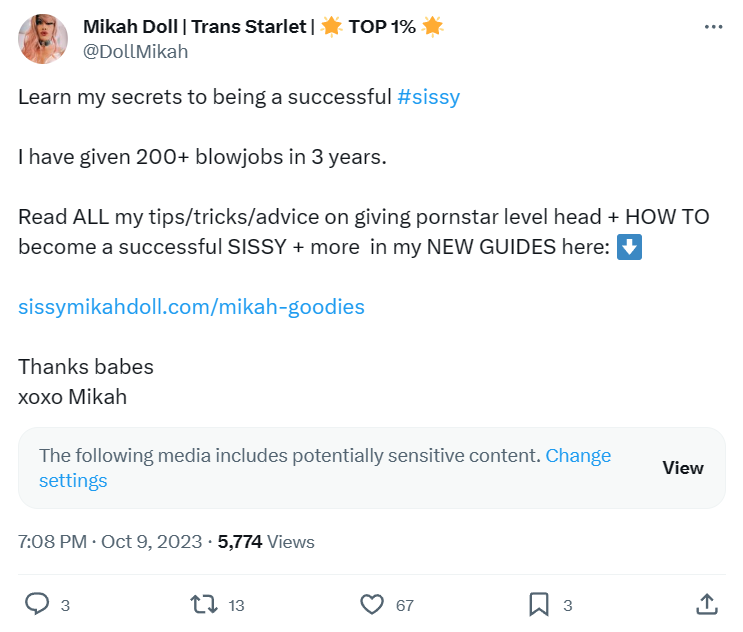Click the repost count 13

point(236,605)
